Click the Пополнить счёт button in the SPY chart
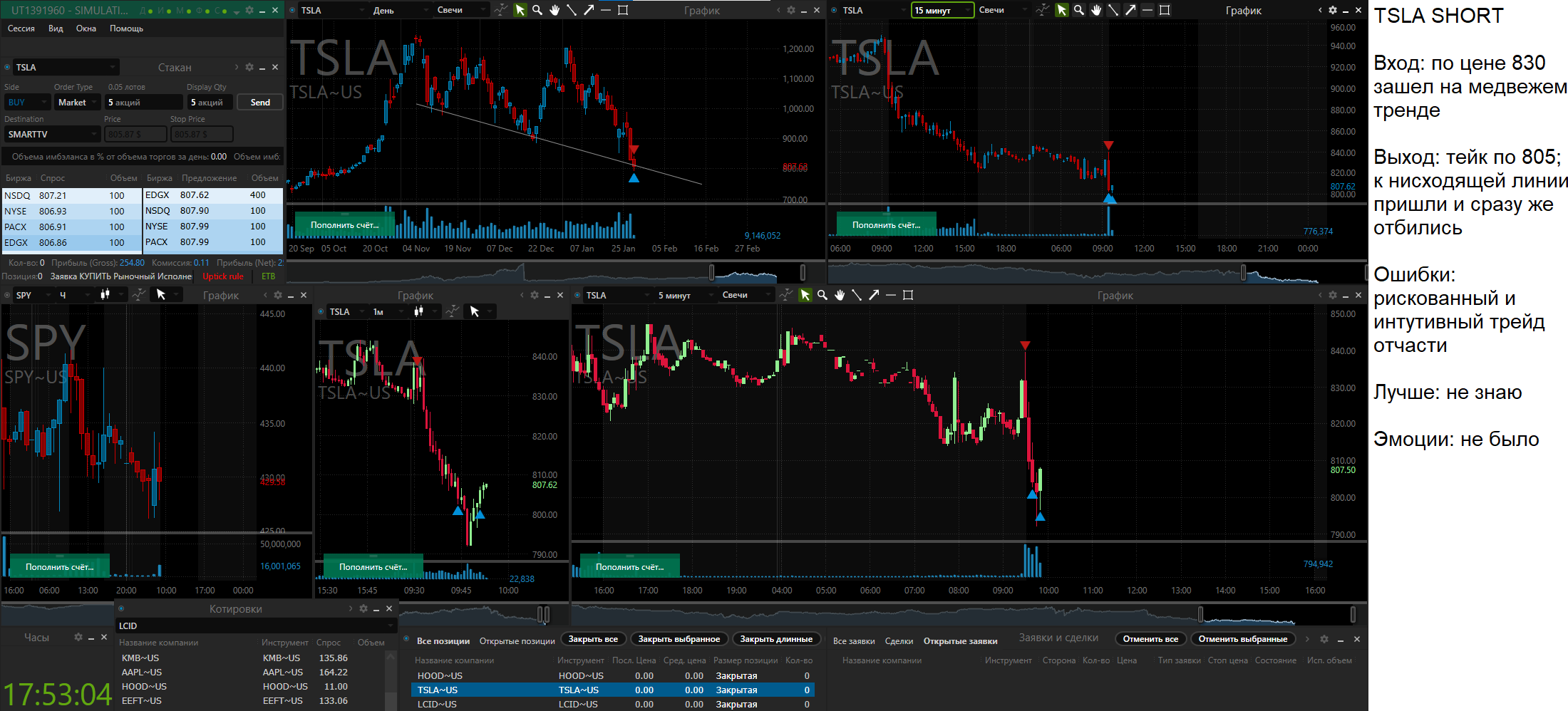The image size is (1568, 711). [60, 567]
